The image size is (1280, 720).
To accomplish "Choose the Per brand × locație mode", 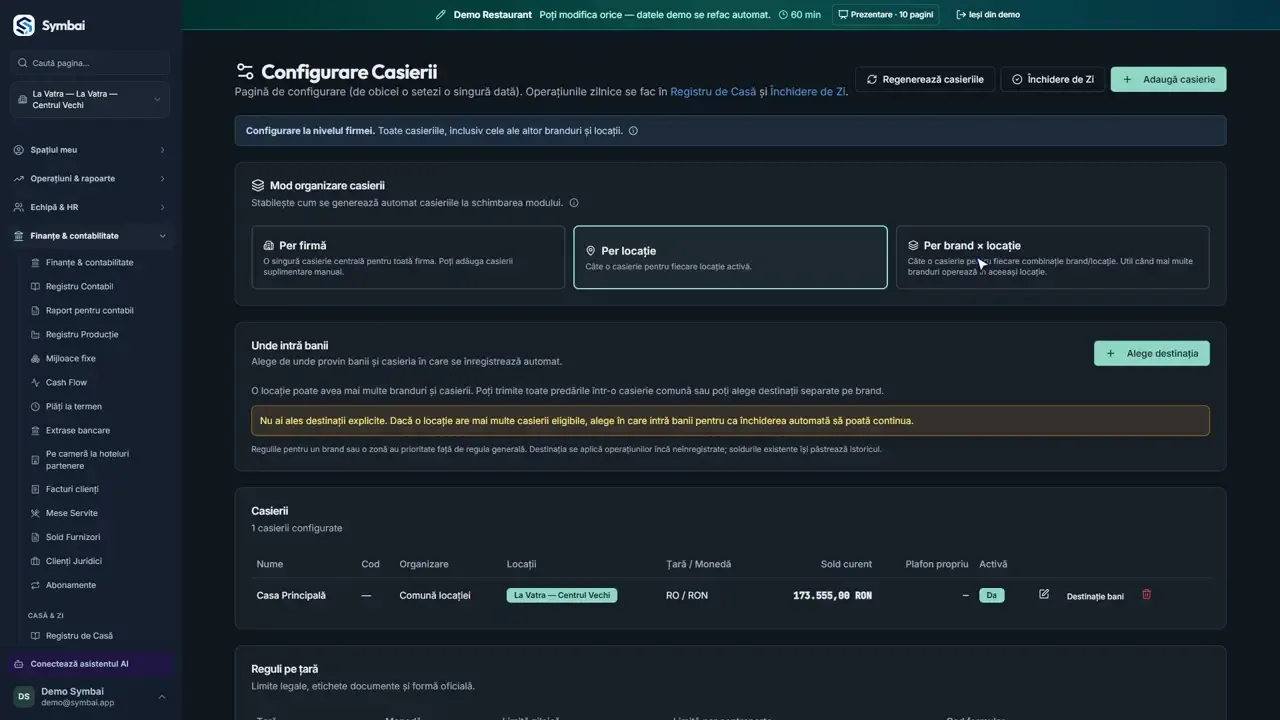I will click(1052, 257).
